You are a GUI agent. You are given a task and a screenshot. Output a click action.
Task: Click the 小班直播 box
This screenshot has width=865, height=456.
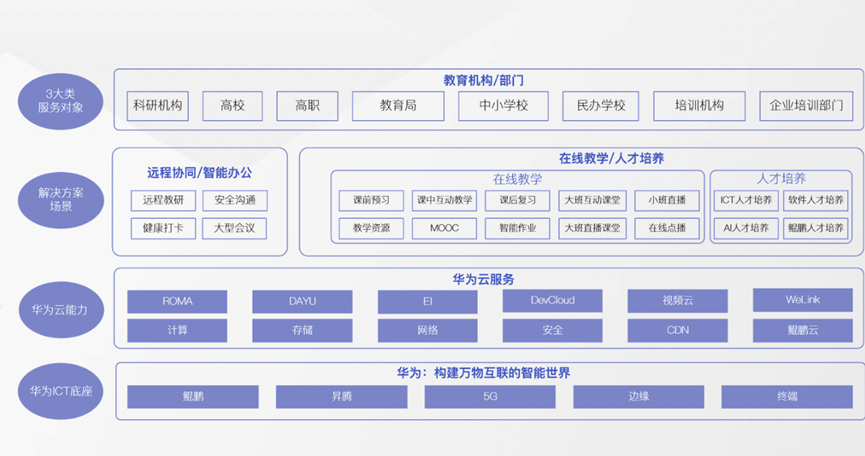666,200
